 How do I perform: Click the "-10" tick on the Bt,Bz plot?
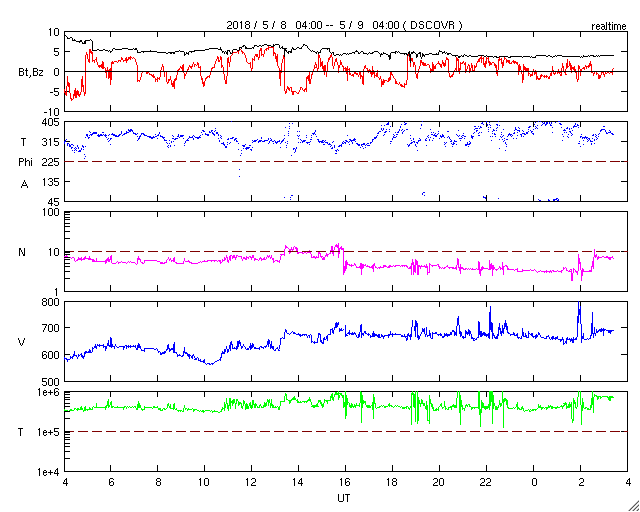coord(52,112)
